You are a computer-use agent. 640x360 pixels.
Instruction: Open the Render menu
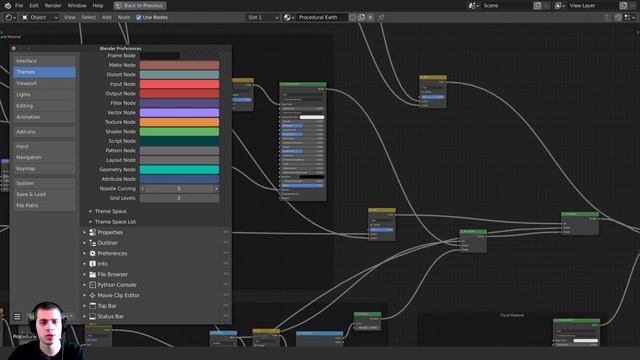pos(53,6)
